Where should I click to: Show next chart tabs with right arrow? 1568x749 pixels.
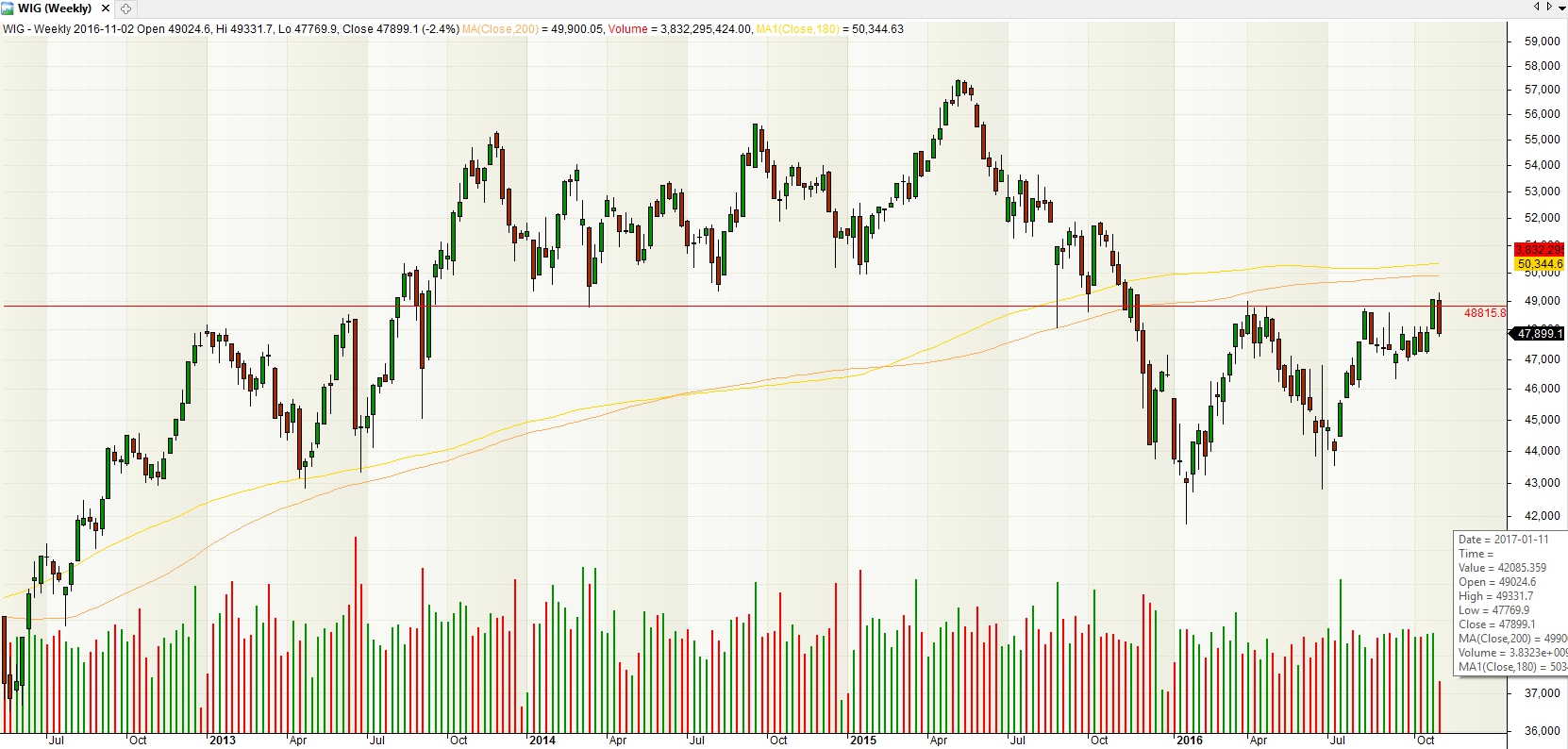click(1549, 7)
